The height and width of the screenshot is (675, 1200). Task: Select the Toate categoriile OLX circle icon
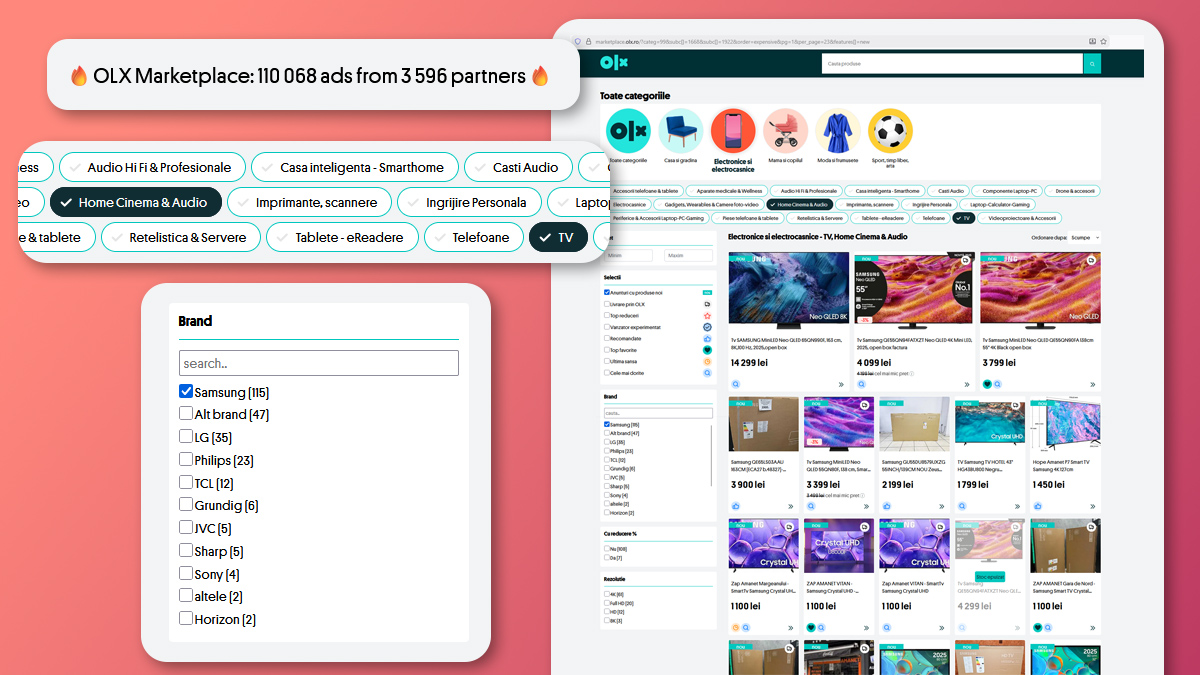(x=628, y=130)
